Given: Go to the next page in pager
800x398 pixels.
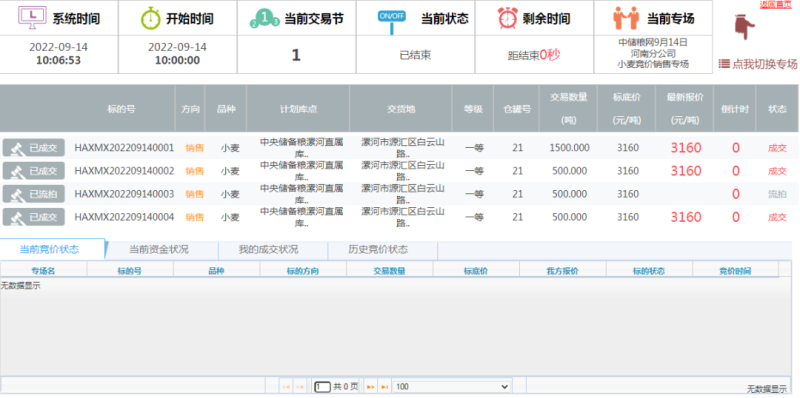Looking at the screenshot, I should (371, 387).
